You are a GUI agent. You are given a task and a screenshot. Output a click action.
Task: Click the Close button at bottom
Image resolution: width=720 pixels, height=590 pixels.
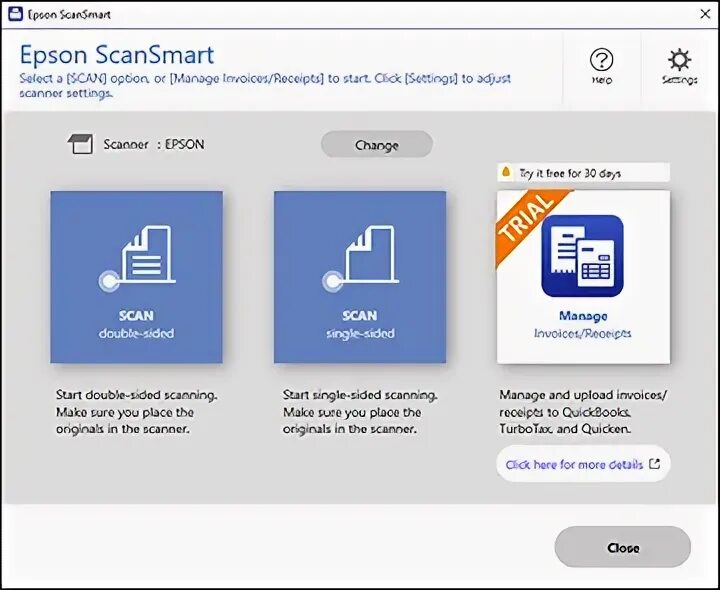pos(623,547)
